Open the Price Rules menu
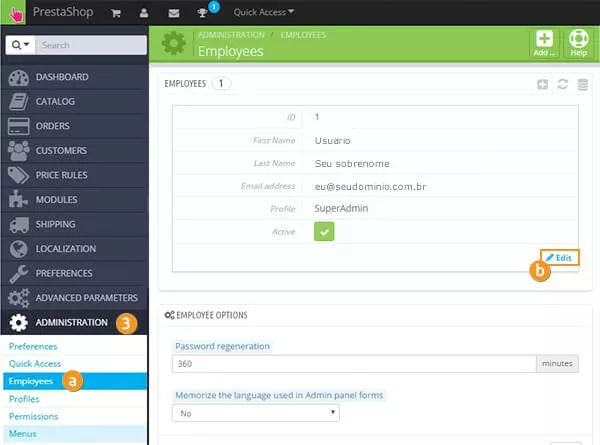Image resolution: width=600 pixels, height=445 pixels. tap(75, 175)
